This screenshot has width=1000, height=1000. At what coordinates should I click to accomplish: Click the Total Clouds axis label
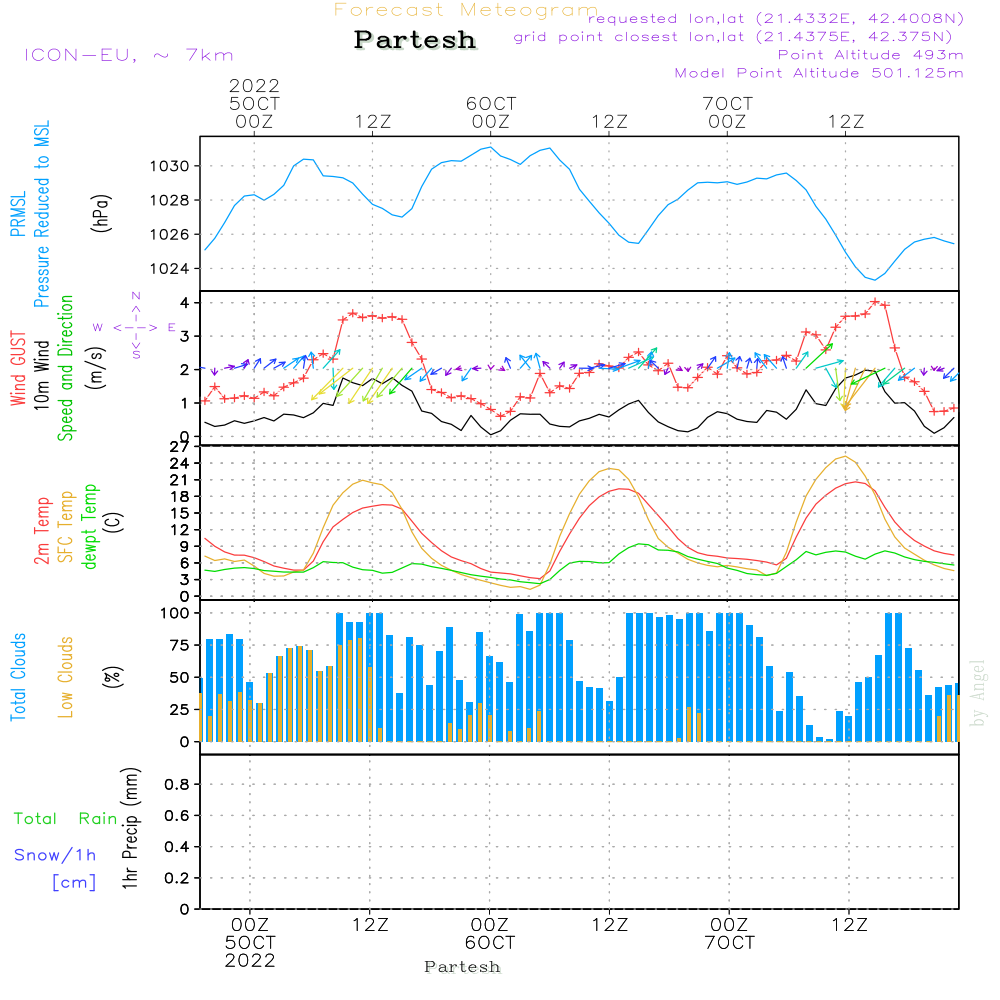click(18, 677)
